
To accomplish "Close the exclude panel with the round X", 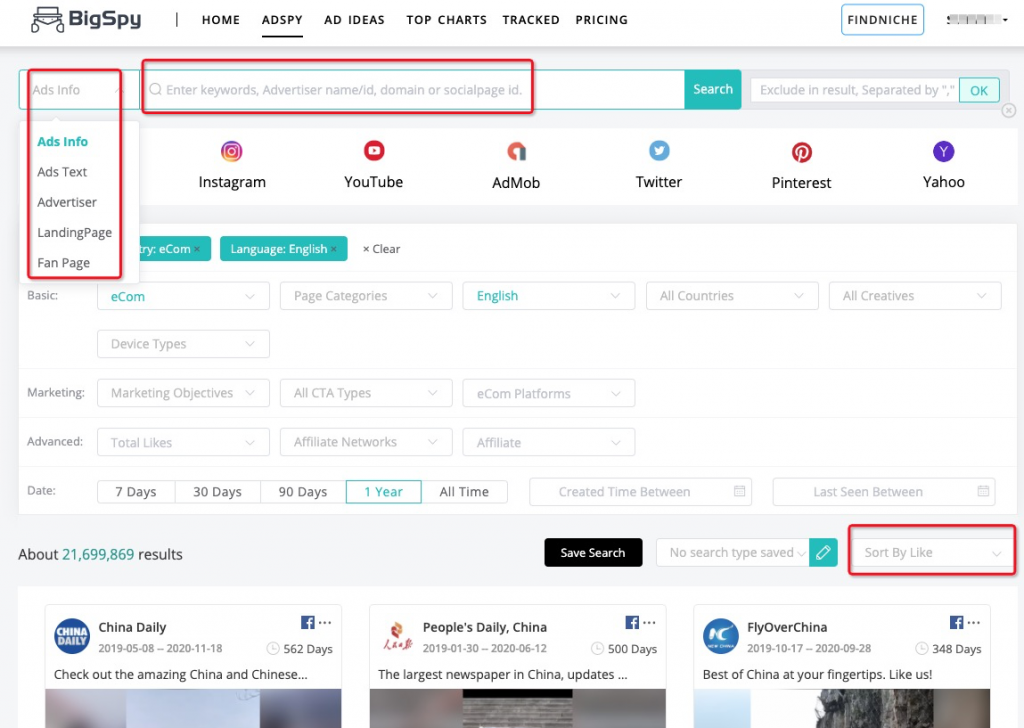I will 1009,110.
